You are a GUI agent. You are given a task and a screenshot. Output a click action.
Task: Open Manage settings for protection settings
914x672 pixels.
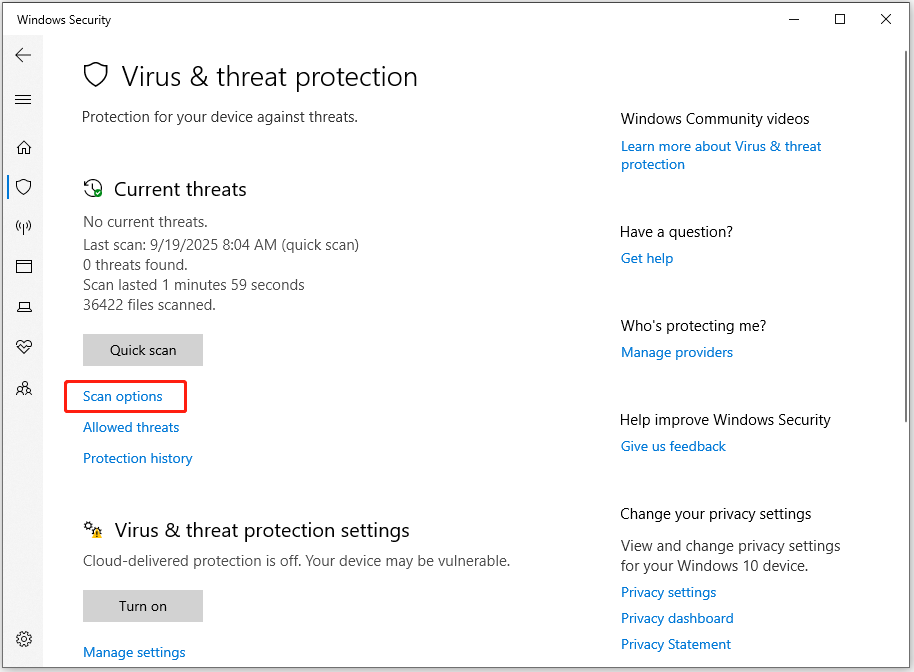pos(134,652)
